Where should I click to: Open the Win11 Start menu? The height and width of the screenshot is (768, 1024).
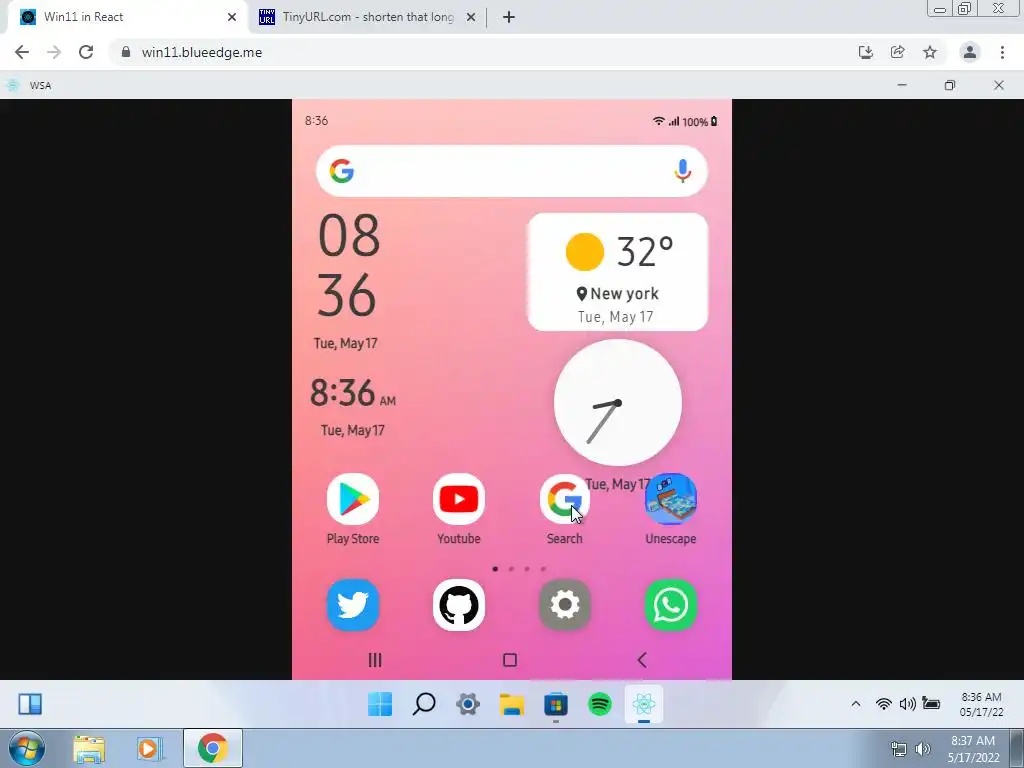380,704
